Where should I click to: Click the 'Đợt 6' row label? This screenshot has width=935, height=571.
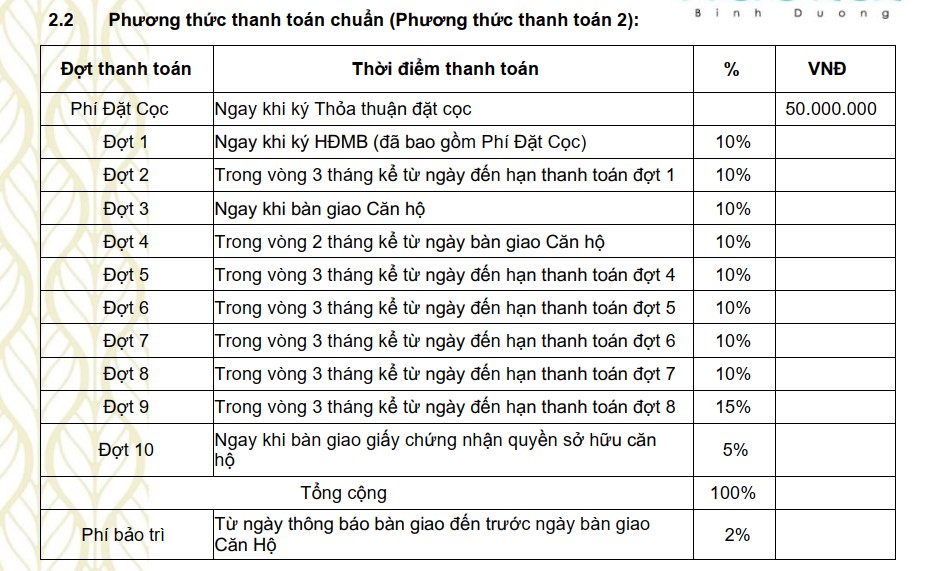126,308
